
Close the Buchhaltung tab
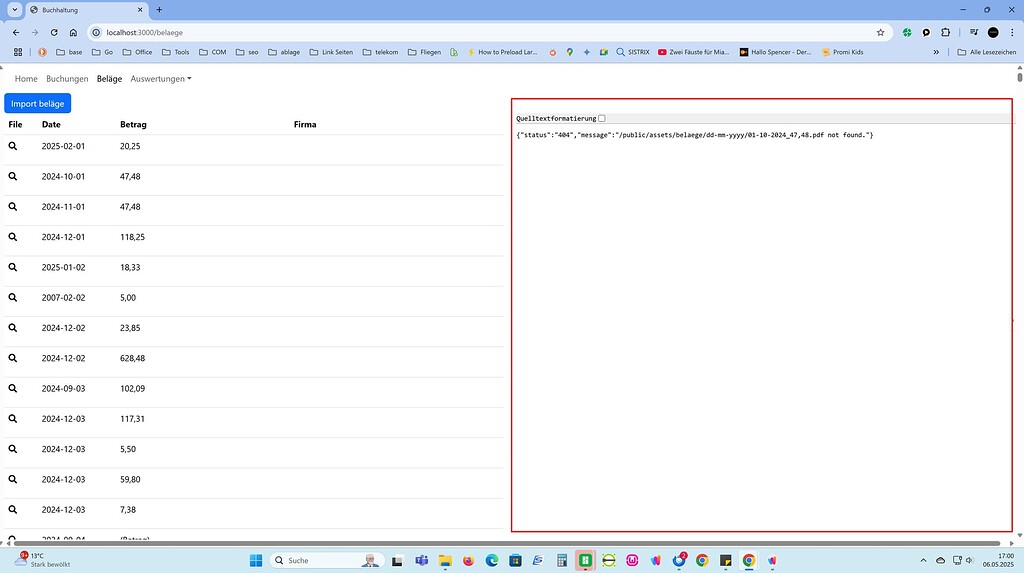tap(140, 10)
